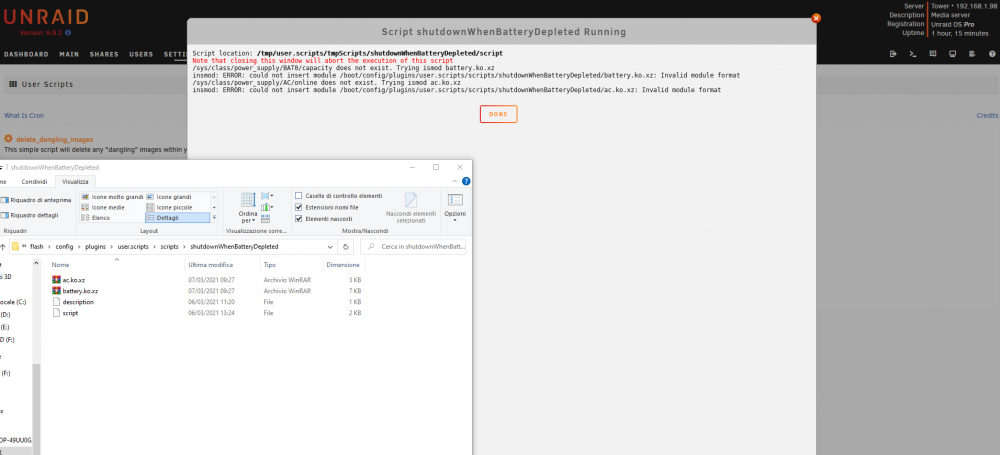The height and width of the screenshot is (455, 1000).
Task: Sort by the Dimensione column header
Action: click(343, 265)
